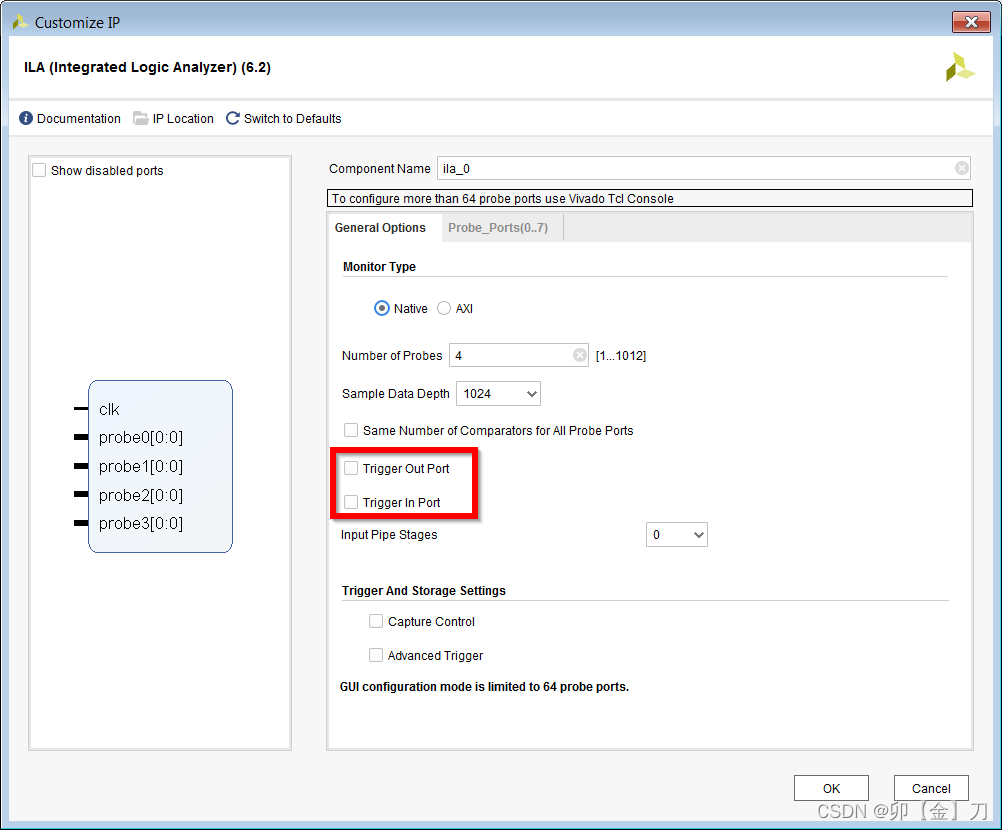Clear the Number of Probes value icon
The image size is (1002, 830).
tap(580, 355)
